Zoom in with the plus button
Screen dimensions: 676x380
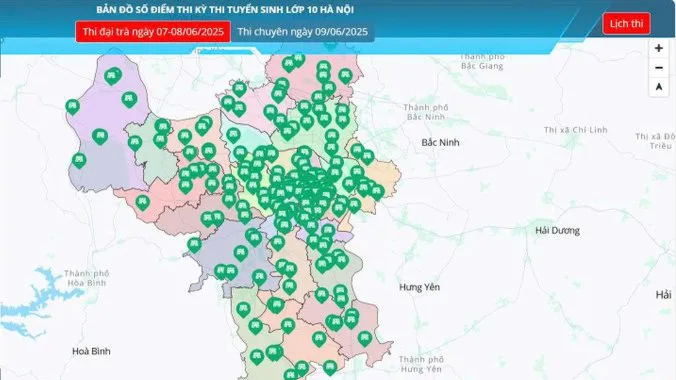[658, 48]
